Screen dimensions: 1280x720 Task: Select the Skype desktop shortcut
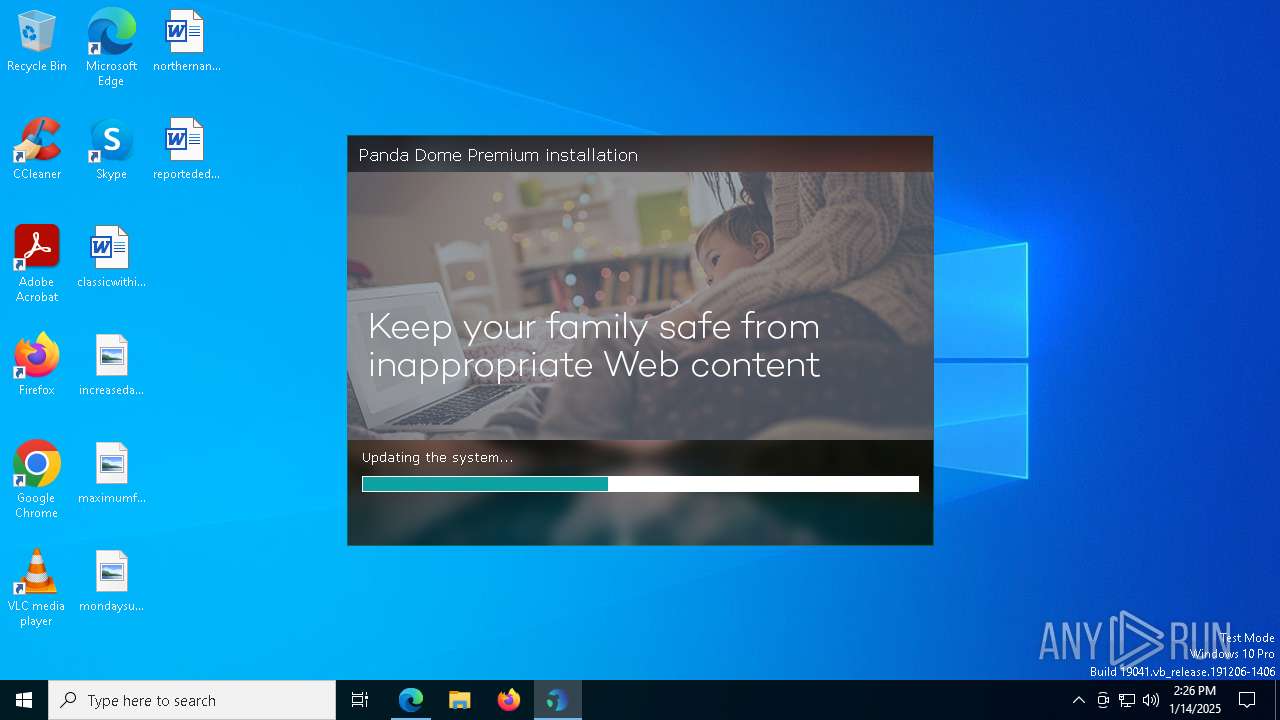(x=111, y=150)
